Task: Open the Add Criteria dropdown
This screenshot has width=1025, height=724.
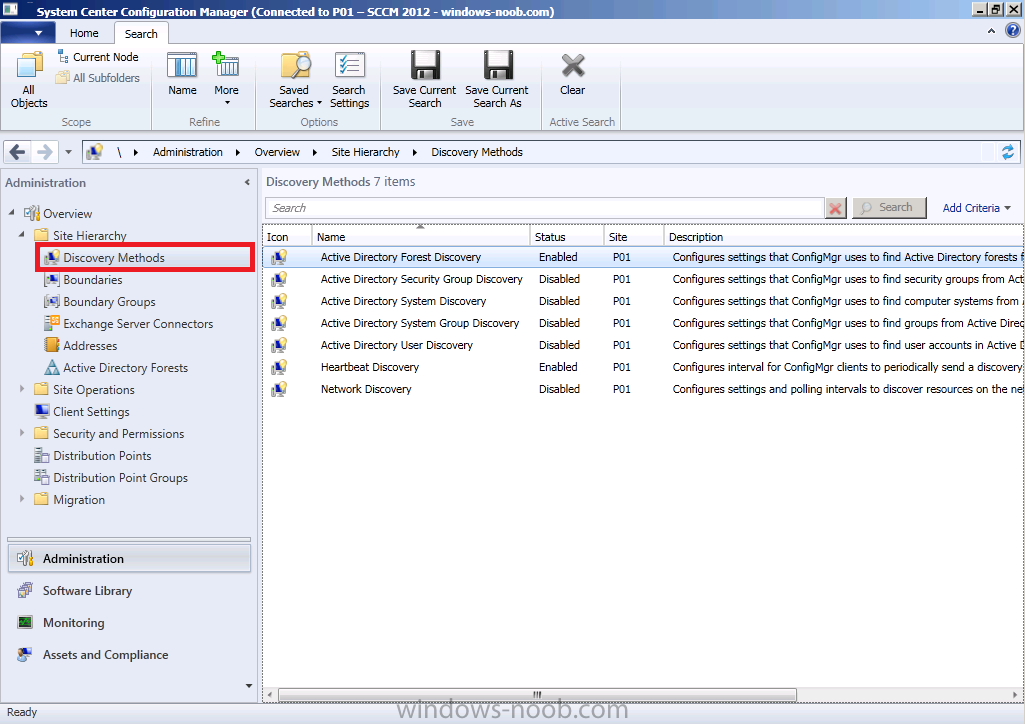Action: pyautogui.click(x=976, y=208)
